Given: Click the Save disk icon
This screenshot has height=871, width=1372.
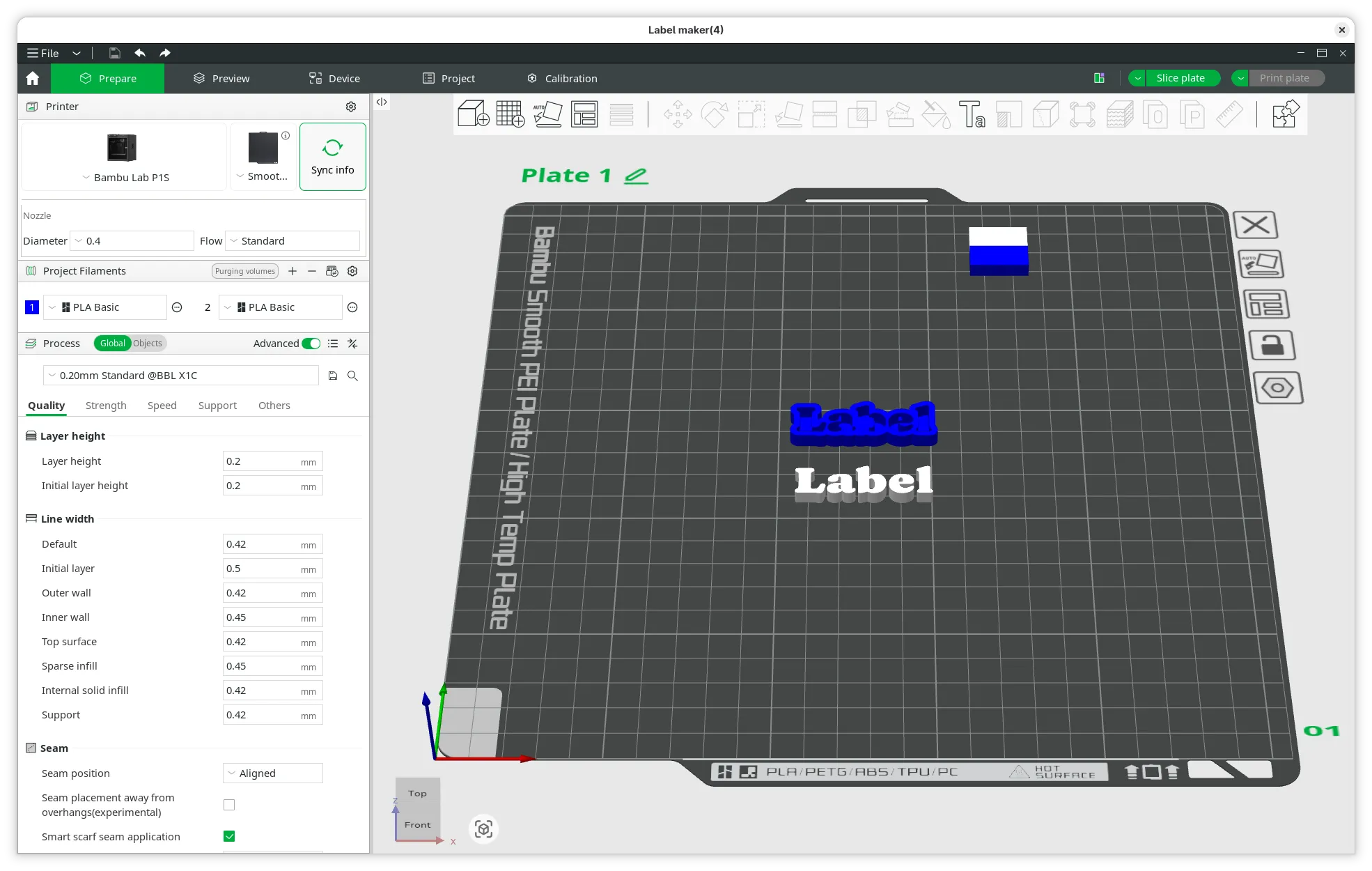Looking at the screenshot, I should tap(115, 53).
